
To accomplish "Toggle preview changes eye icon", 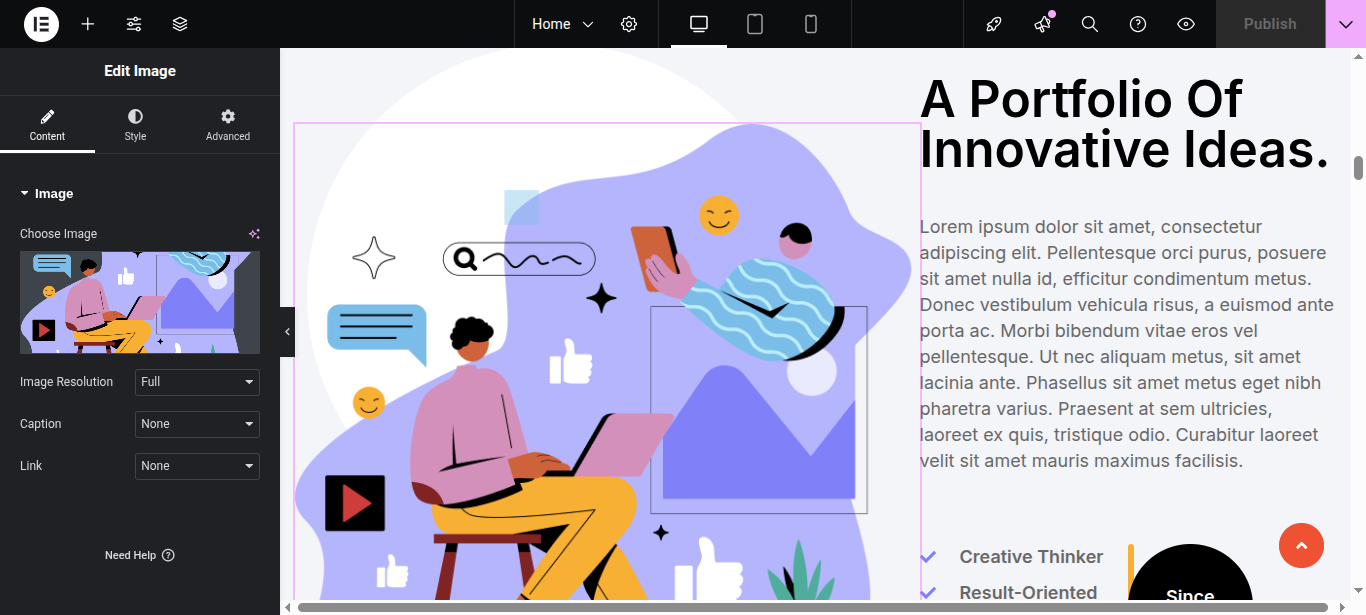I will (1186, 24).
